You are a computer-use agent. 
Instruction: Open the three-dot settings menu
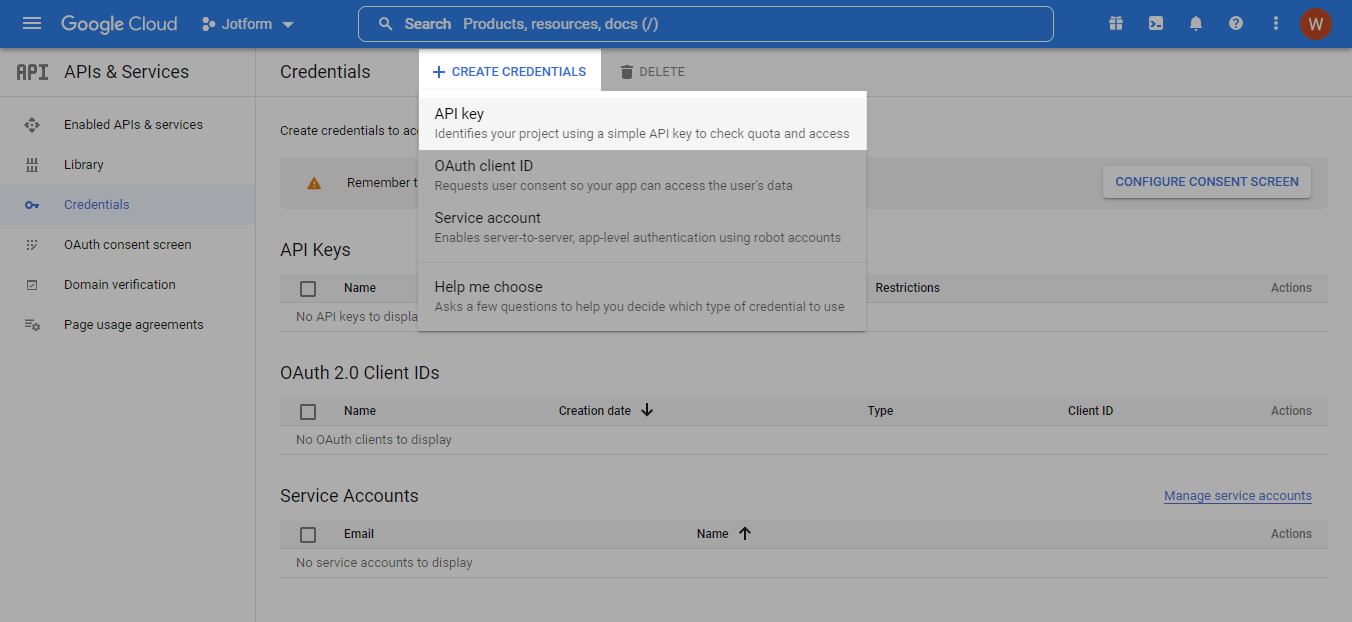point(1275,24)
